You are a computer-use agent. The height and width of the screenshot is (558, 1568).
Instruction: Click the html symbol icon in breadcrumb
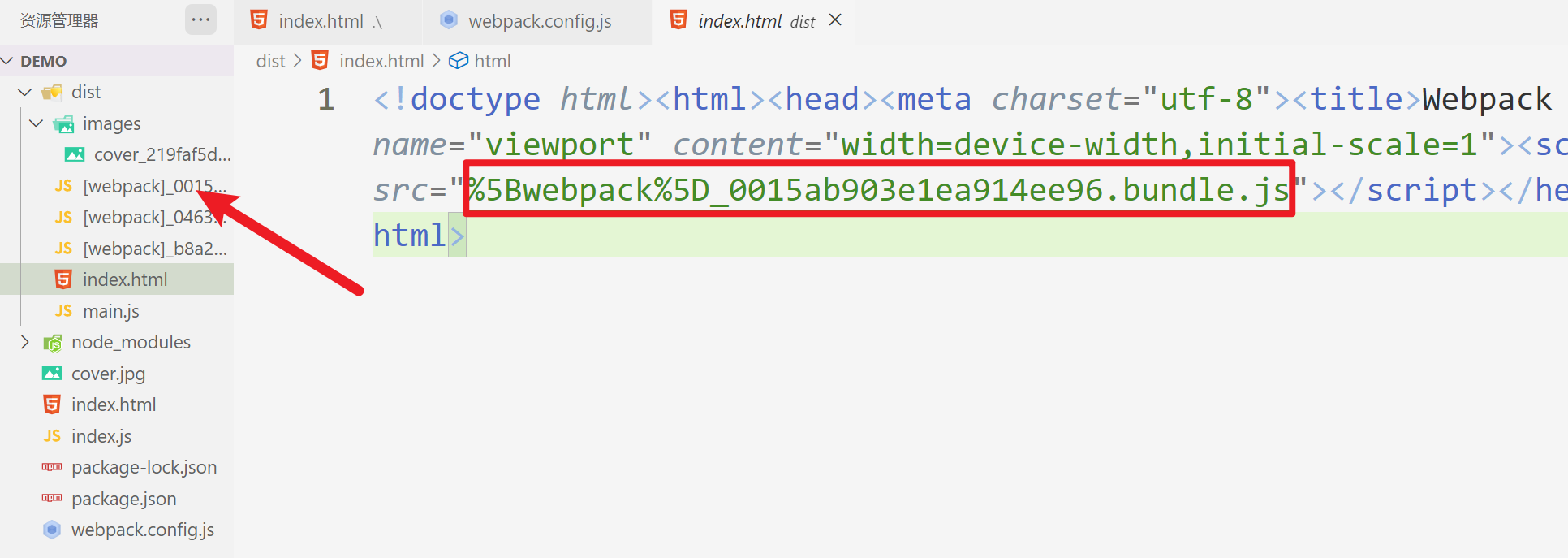point(459,61)
